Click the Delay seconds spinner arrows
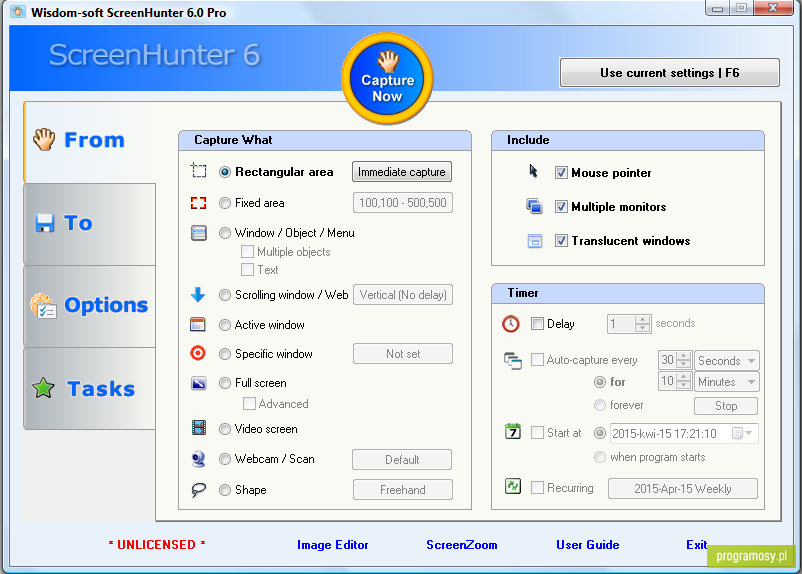Image resolution: width=802 pixels, height=574 pixels. click(642, 324)
